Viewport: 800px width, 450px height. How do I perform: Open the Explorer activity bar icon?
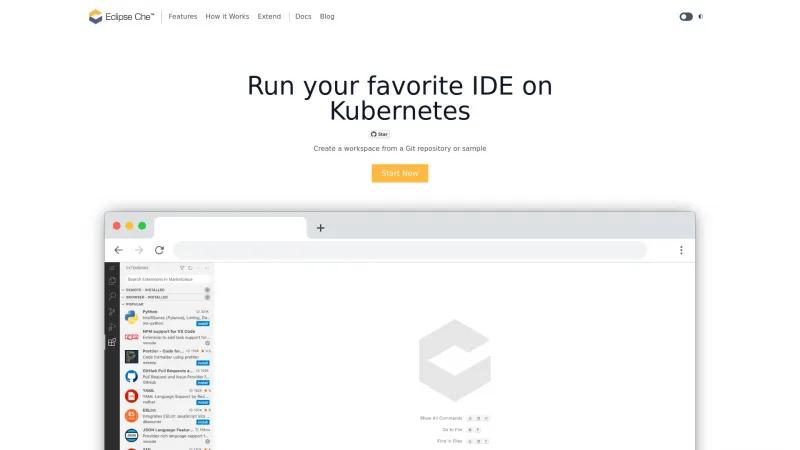coord(112,281)
